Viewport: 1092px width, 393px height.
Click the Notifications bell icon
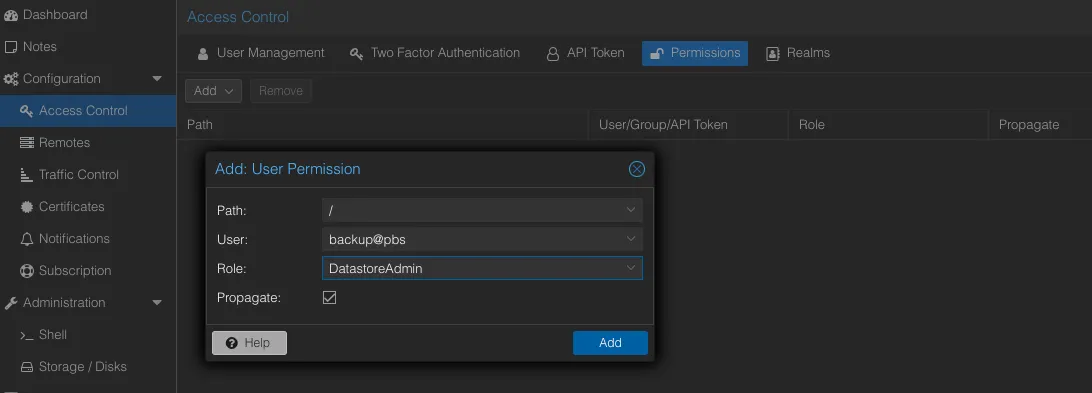(x=26, y=239)
